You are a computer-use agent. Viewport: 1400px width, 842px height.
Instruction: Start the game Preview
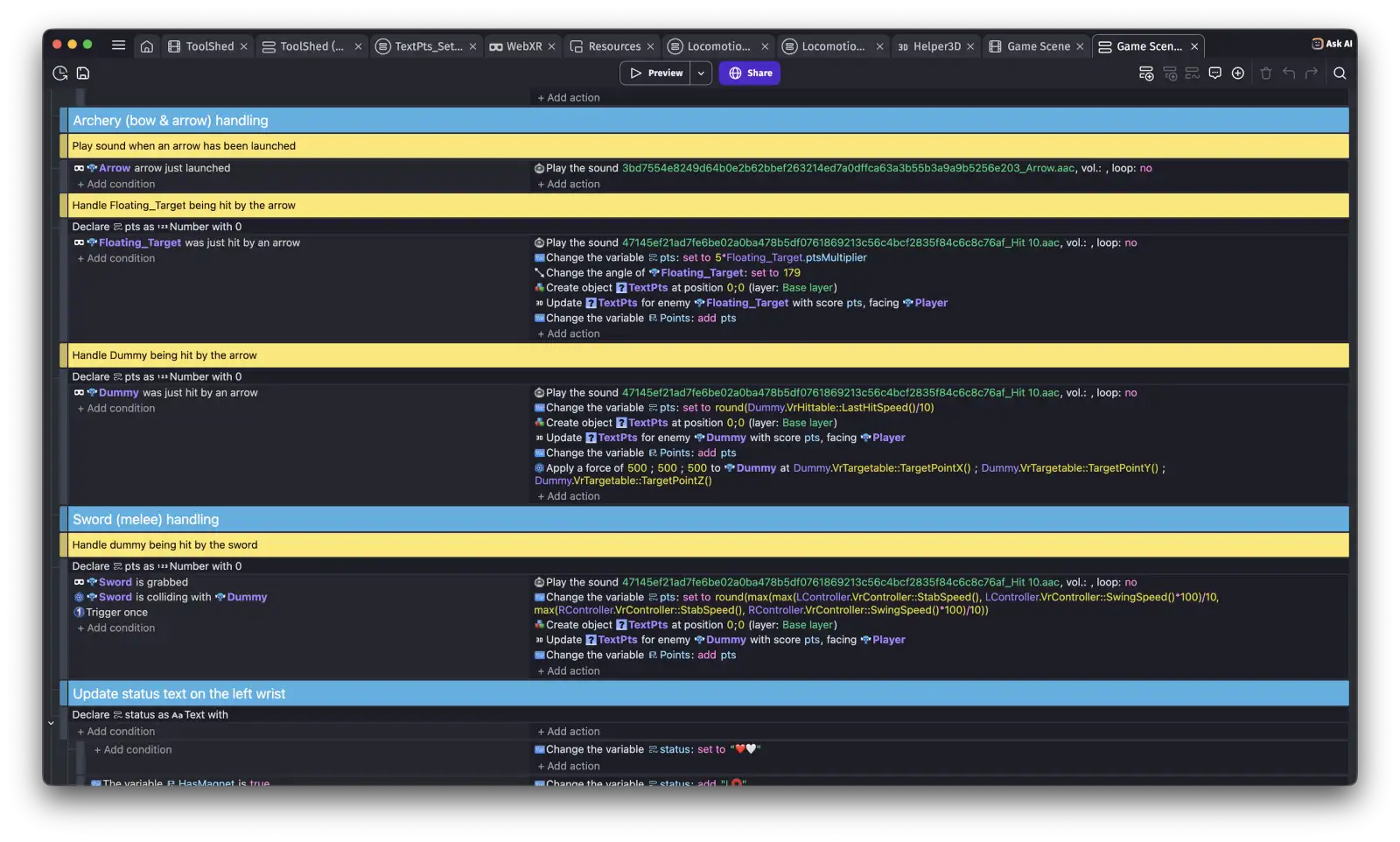tap(656, 74)
